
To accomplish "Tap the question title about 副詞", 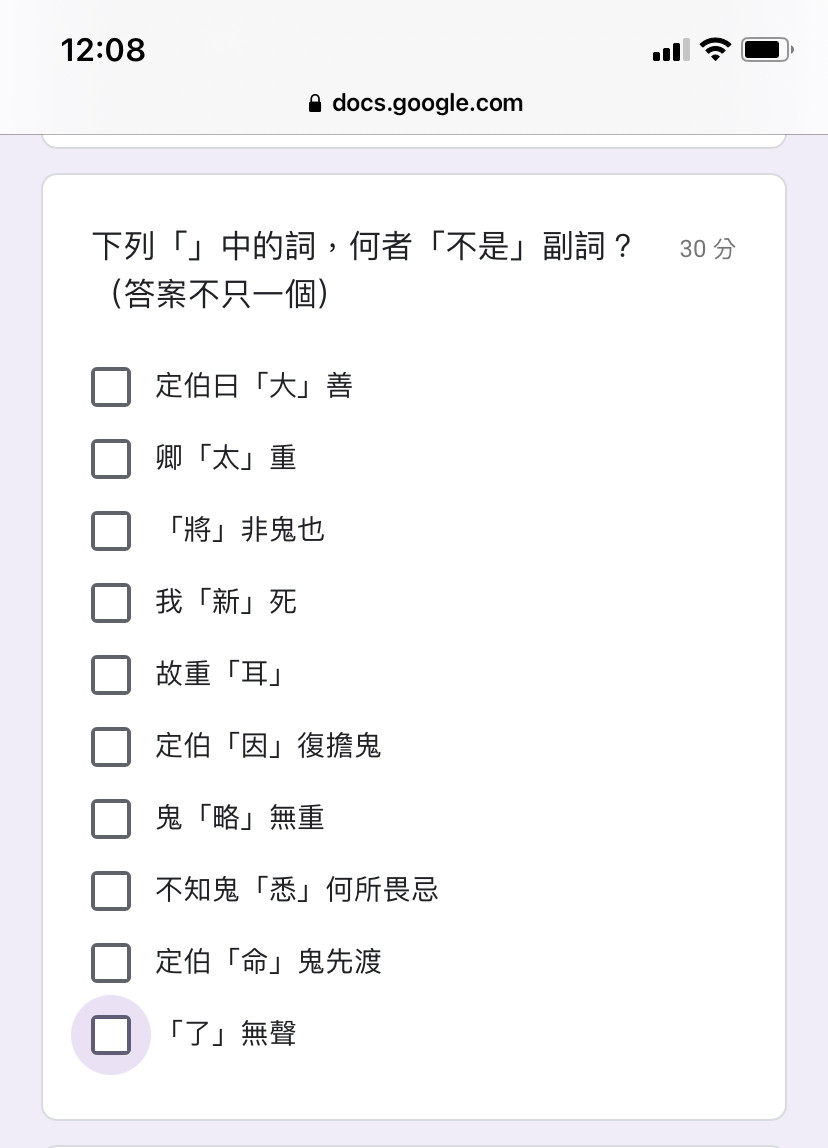I will [362, 269].
